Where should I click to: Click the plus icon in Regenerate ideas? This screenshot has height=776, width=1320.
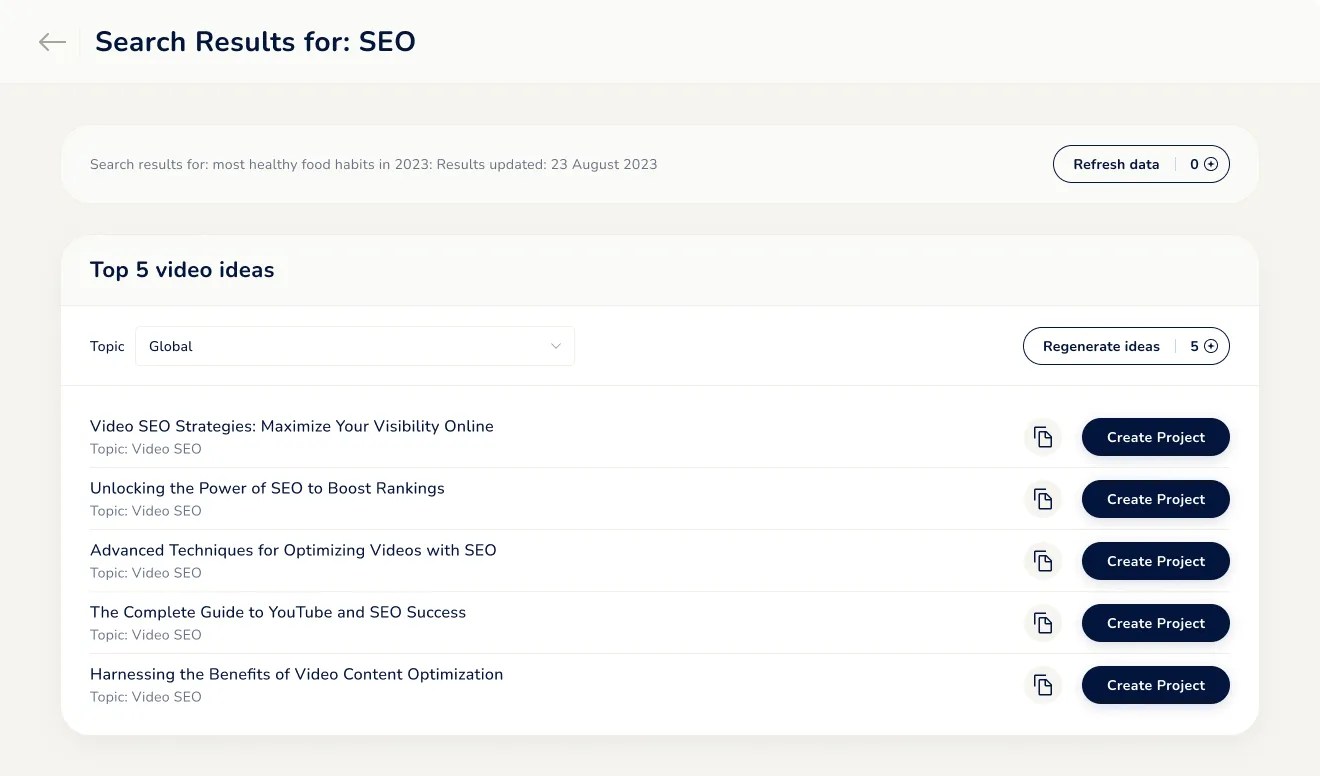tap(1211, 346)
